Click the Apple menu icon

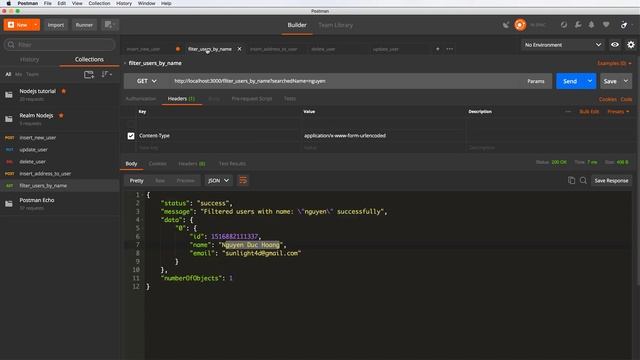pos(8,3)
